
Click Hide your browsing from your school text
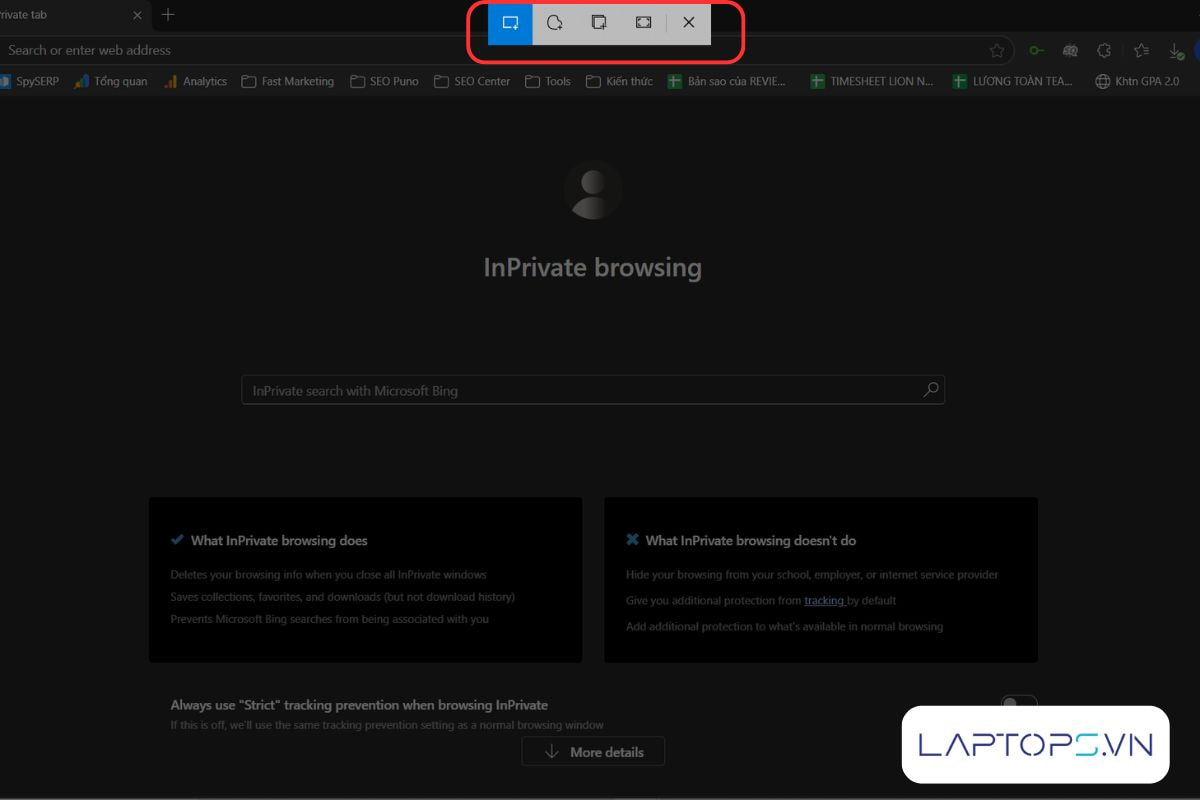tap(812, 575)
